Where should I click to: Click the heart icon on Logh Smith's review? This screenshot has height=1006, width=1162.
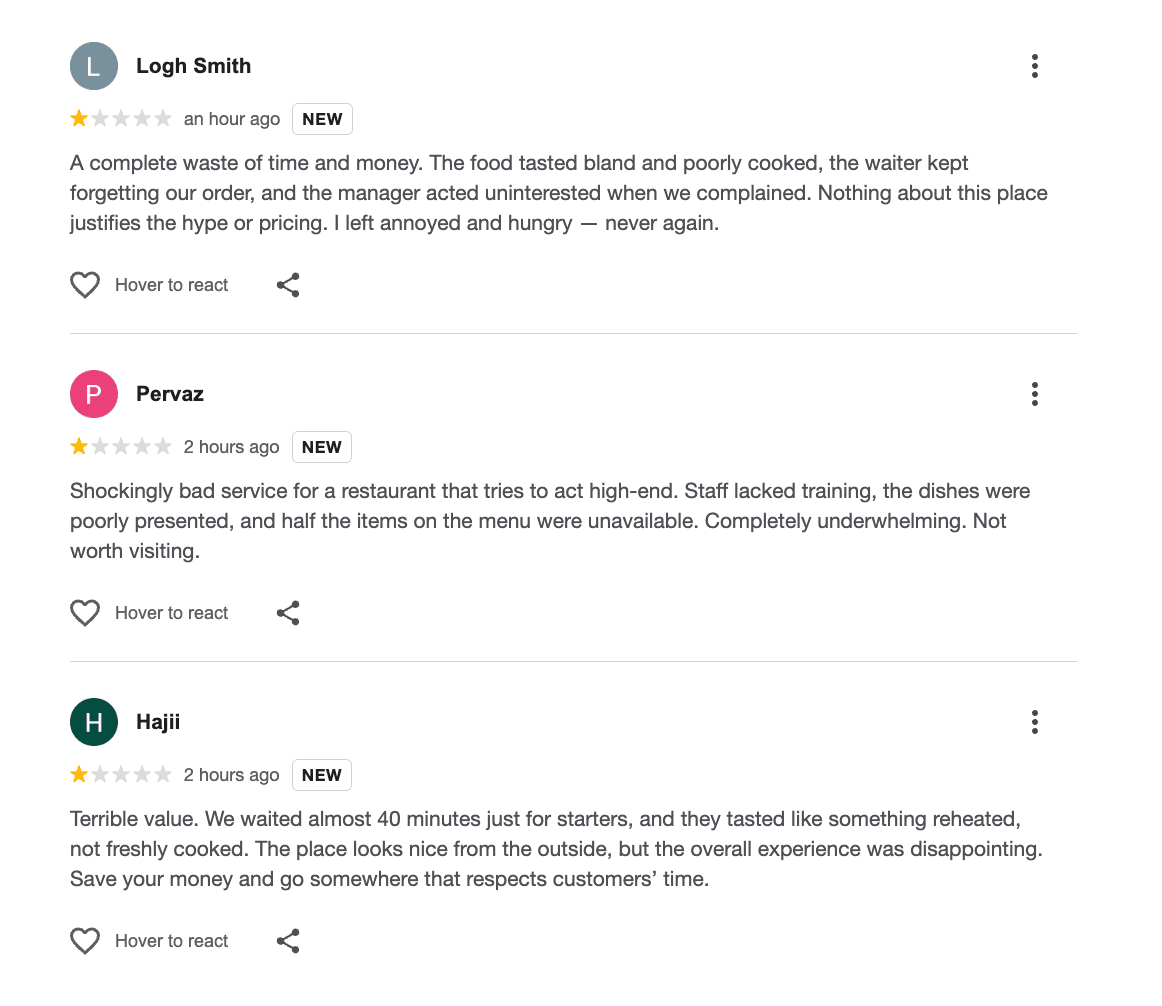[85, 285]
